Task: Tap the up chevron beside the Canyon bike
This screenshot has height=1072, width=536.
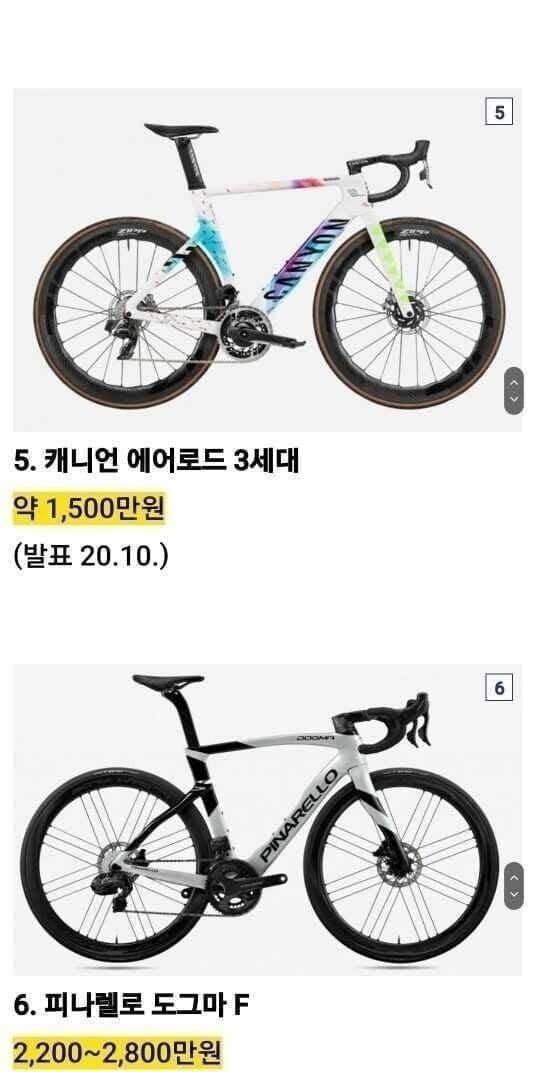Action: point(513,383)
